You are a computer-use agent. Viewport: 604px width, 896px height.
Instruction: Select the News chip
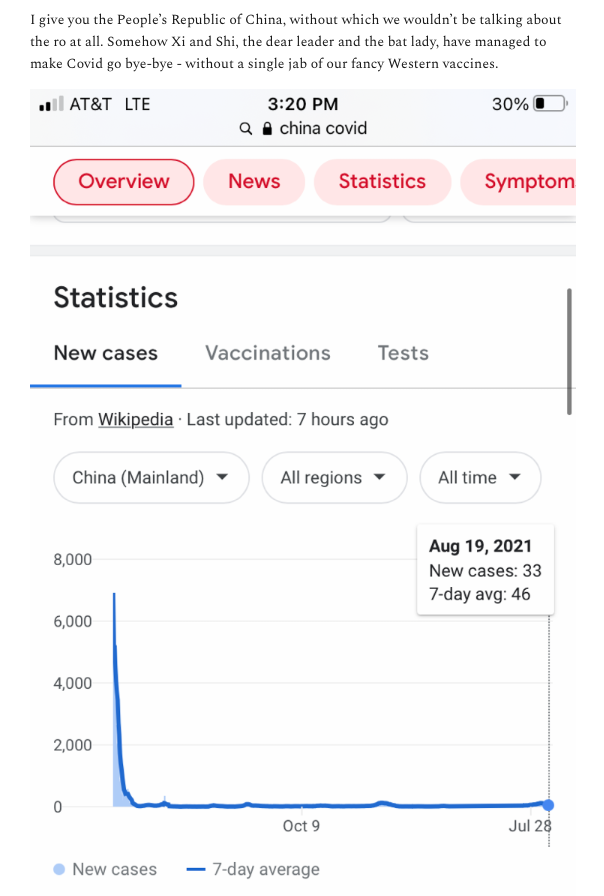254,182
